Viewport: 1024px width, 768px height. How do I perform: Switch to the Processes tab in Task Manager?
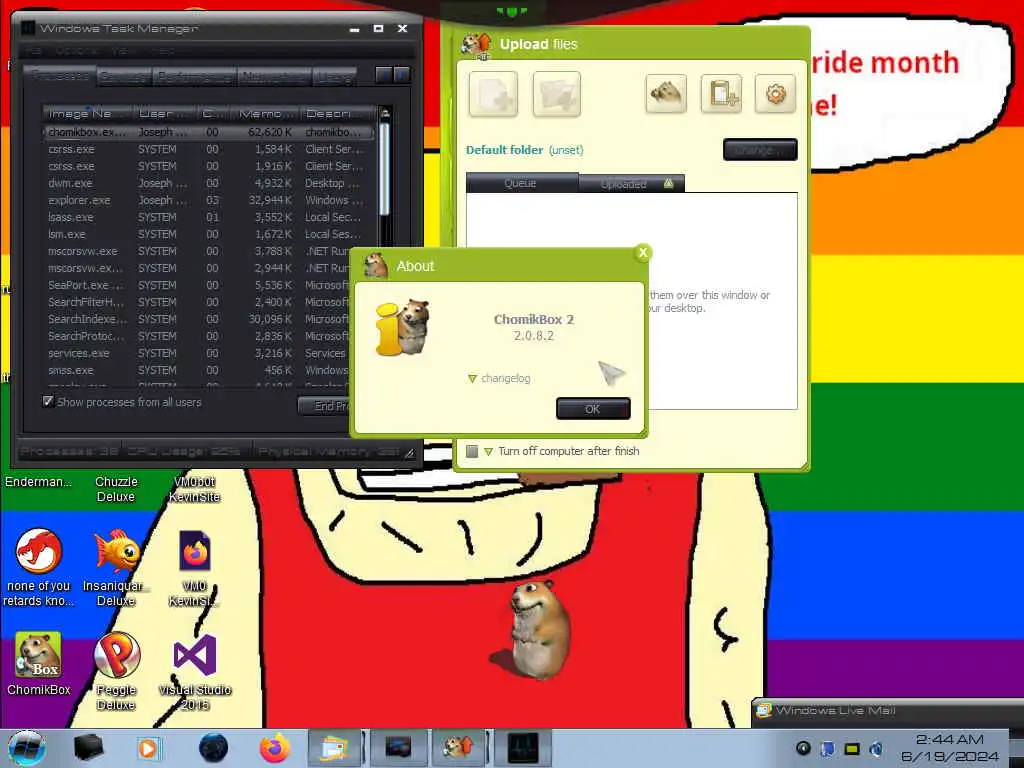tap(60, 76)
